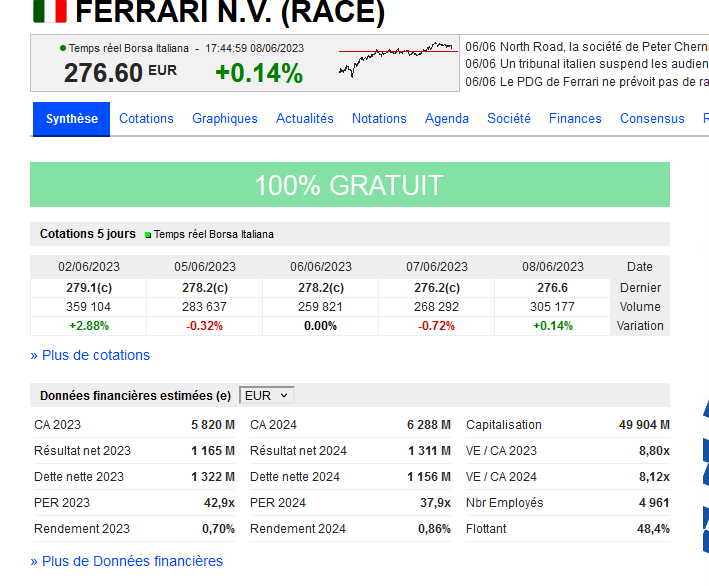
Task: Click the 02/06/2023 date cell
Action: click(89, 267)
